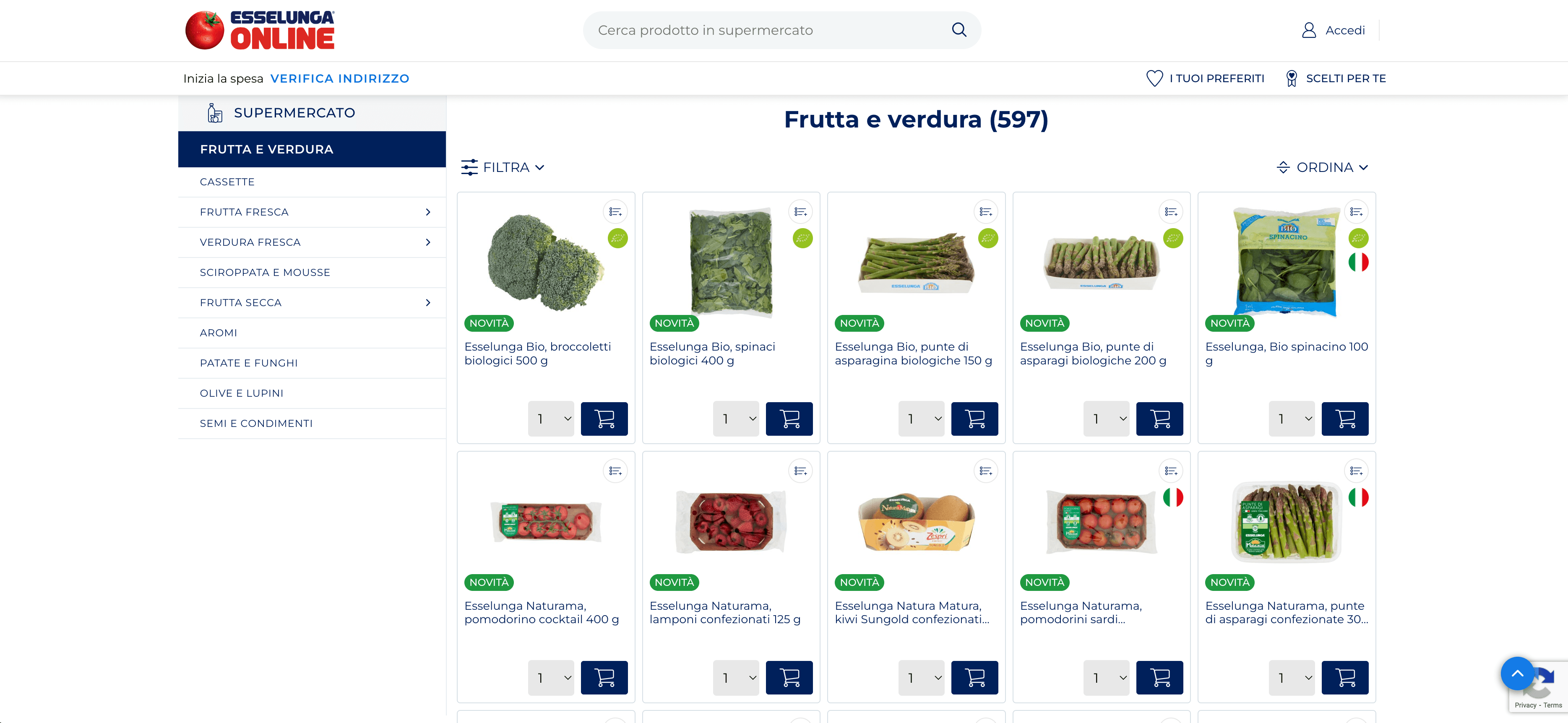This screenshot has height=723, width=1568.
Task: Click the Verifica Indirizzo link
Action: tap(340, 78)
